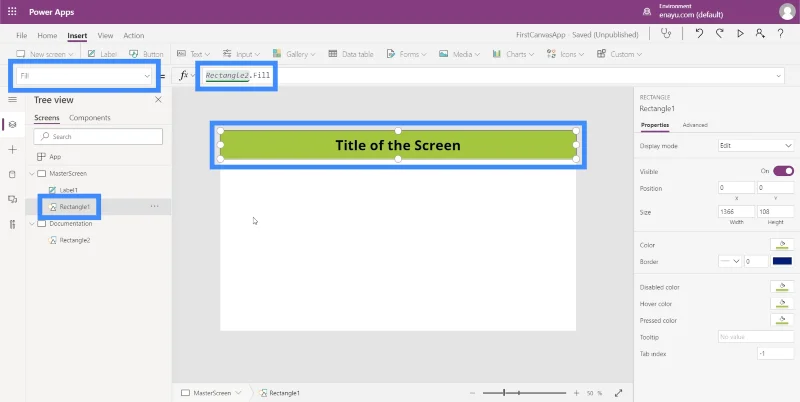Open the Border style dropdown
This screenshot has height=402, width=800.
[730, 261]
